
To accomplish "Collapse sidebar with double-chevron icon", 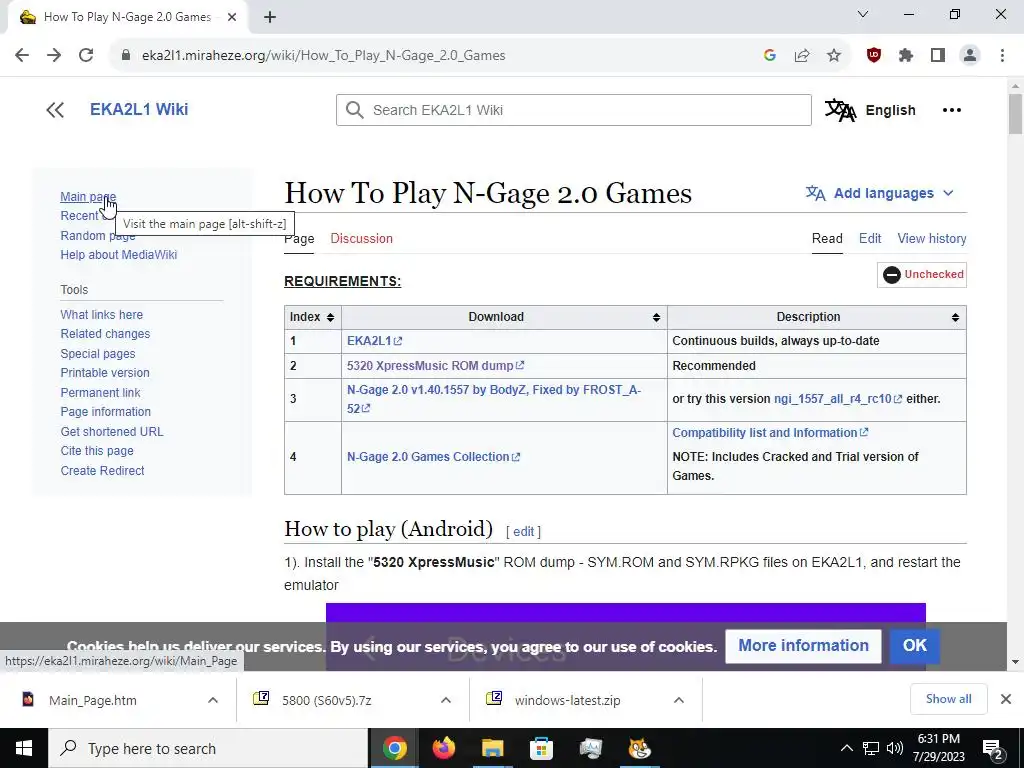I will (55, 110).
